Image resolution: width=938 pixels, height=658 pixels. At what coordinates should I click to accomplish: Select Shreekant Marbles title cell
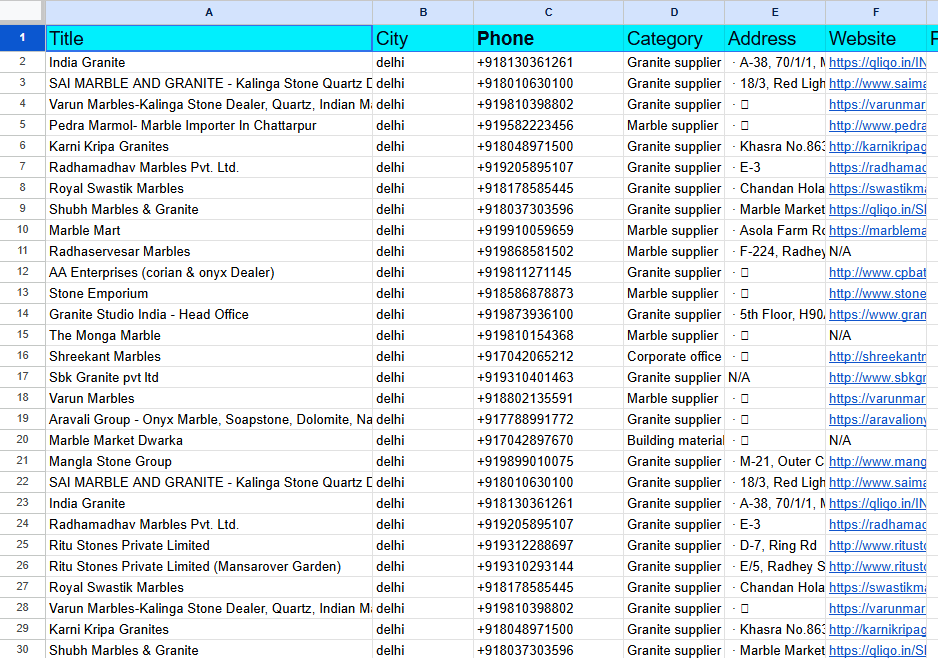click(209, 356)
